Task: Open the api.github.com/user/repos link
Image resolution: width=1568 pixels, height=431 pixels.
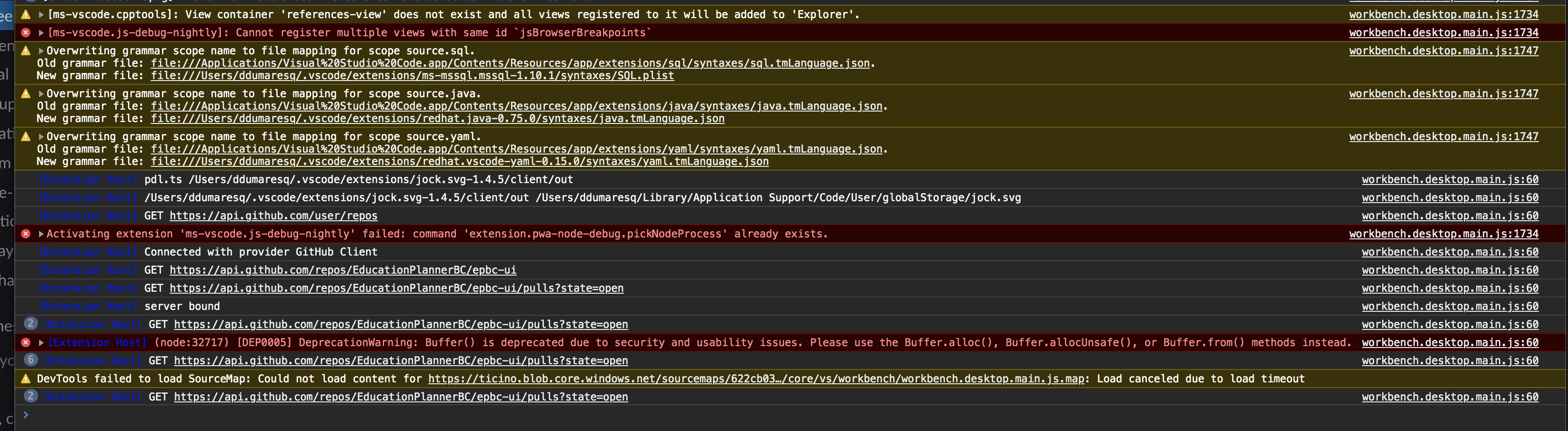Action: tap(274, 215)
